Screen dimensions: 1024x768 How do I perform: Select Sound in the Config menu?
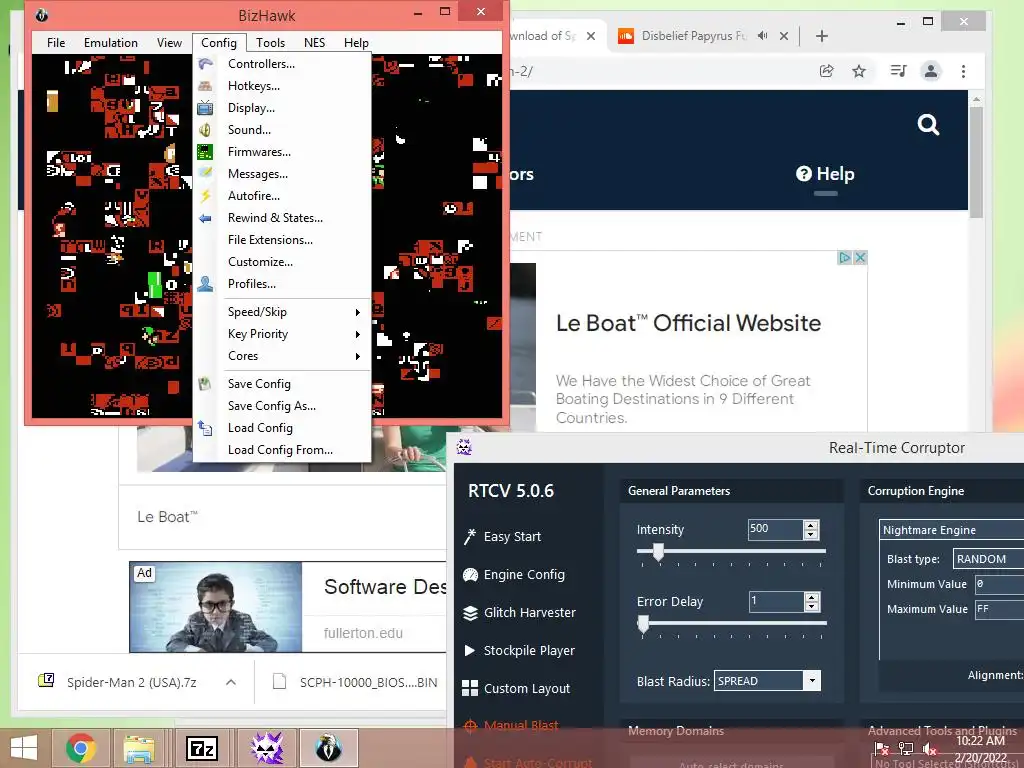(x=282, y=130)
